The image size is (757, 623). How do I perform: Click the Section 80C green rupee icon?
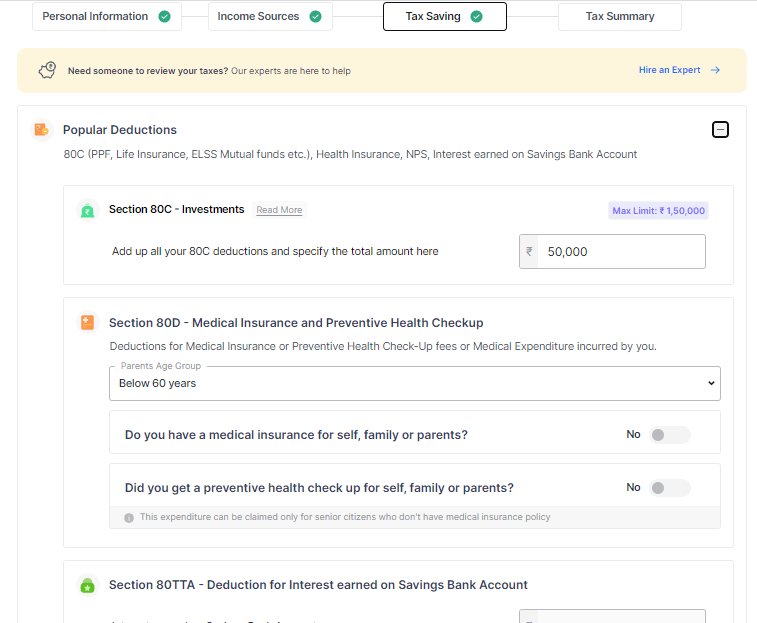pyautogui.click(x=88, y=210)
